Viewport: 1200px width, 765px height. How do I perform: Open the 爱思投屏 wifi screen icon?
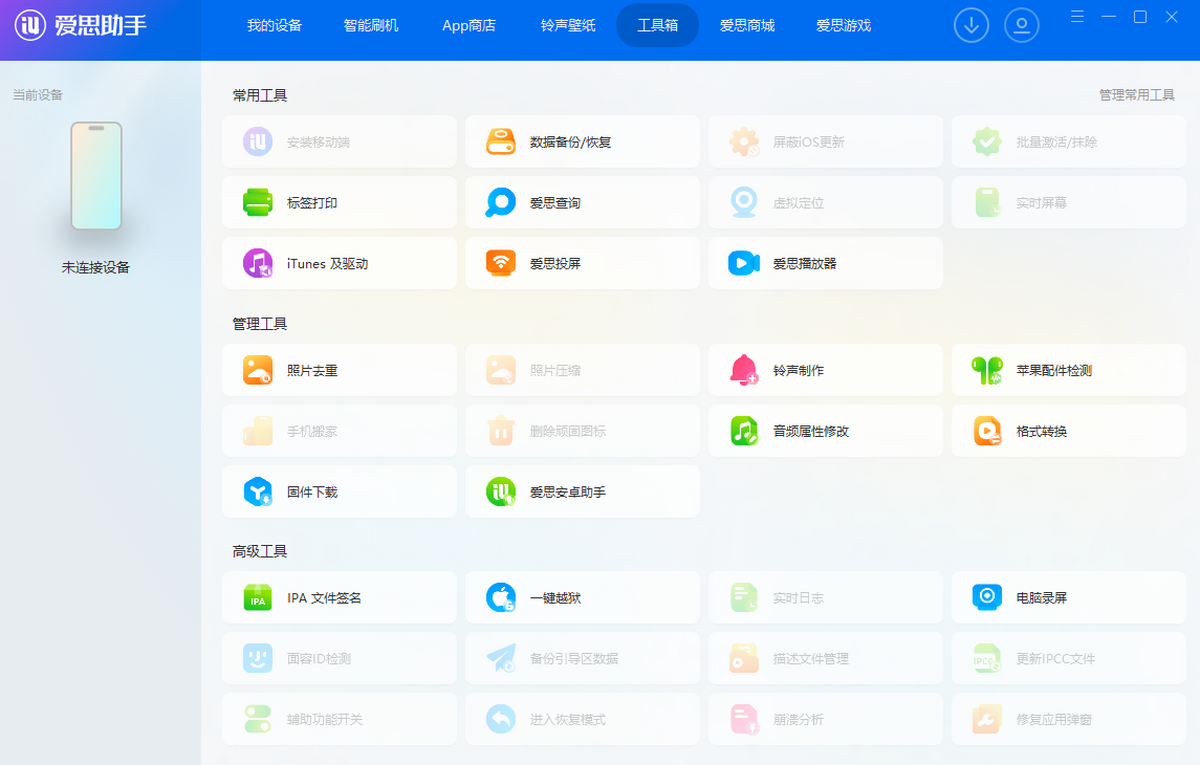tap(501, 263)
